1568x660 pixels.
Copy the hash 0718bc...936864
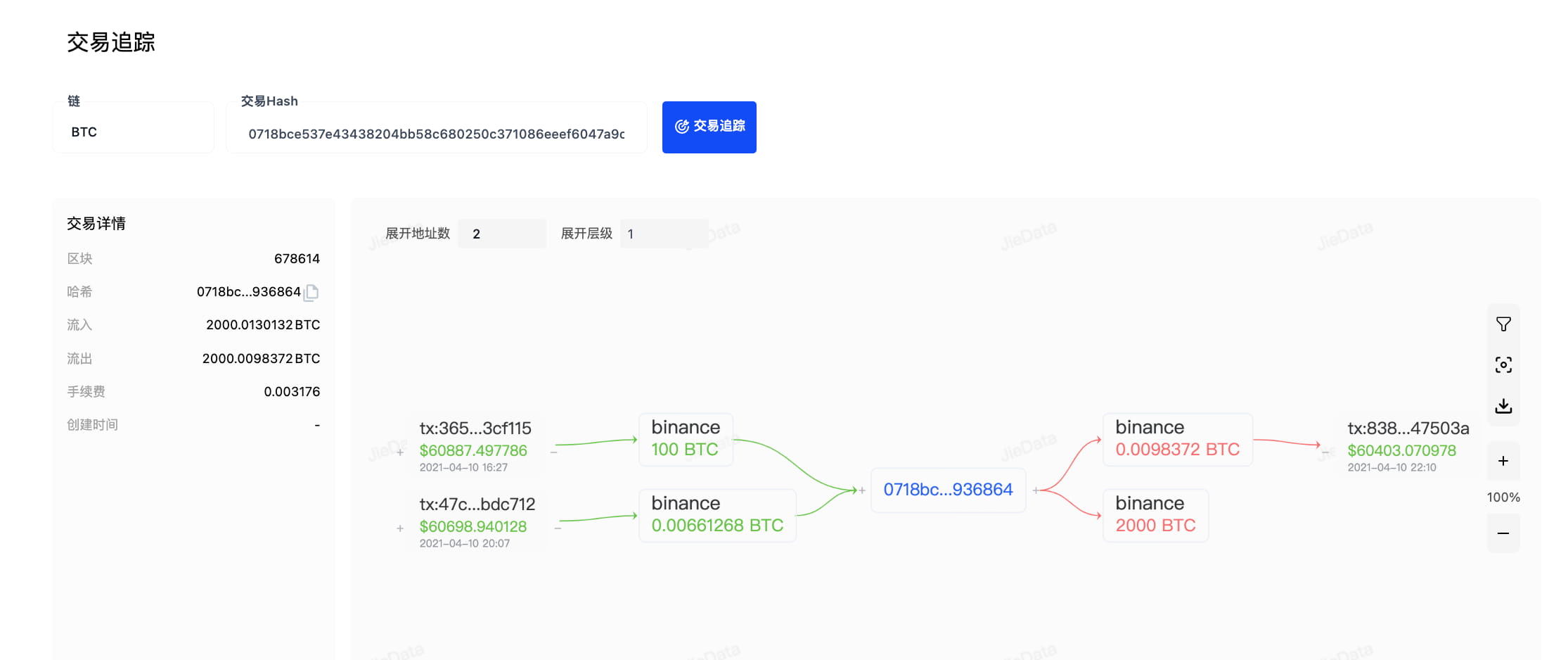tap(311, 292)
